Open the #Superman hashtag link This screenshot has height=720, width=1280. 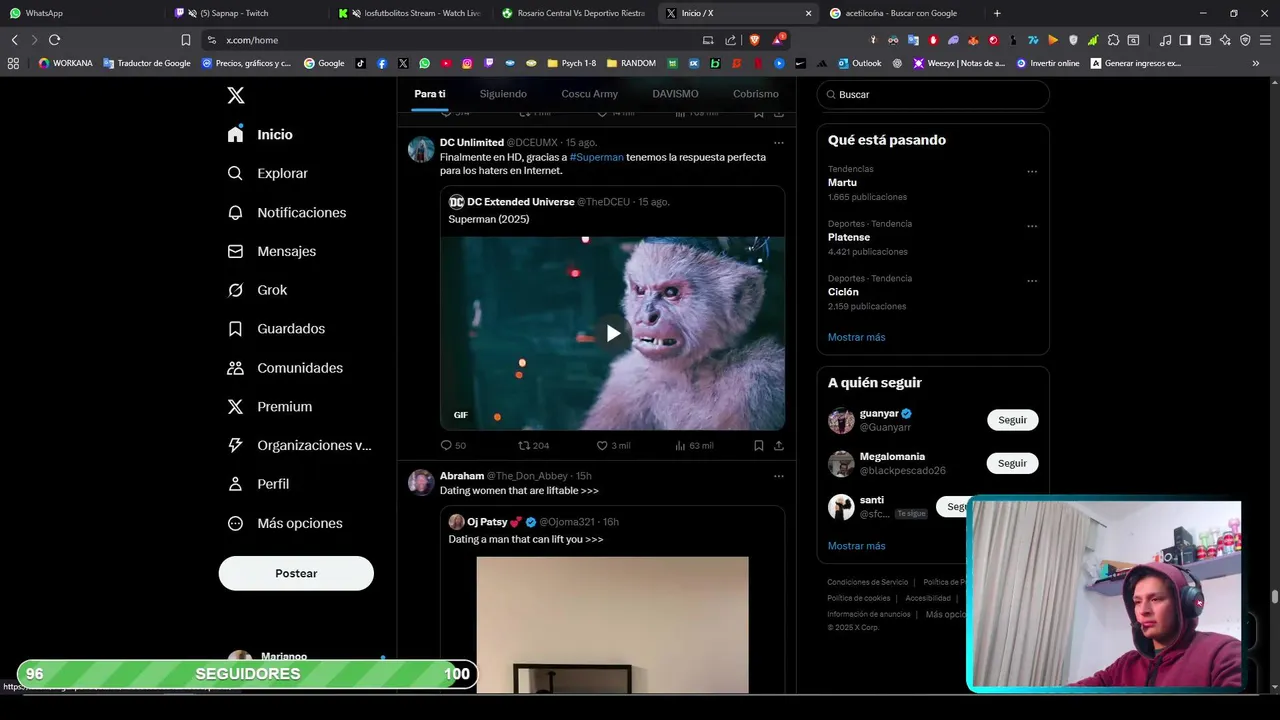pos(596,157)
